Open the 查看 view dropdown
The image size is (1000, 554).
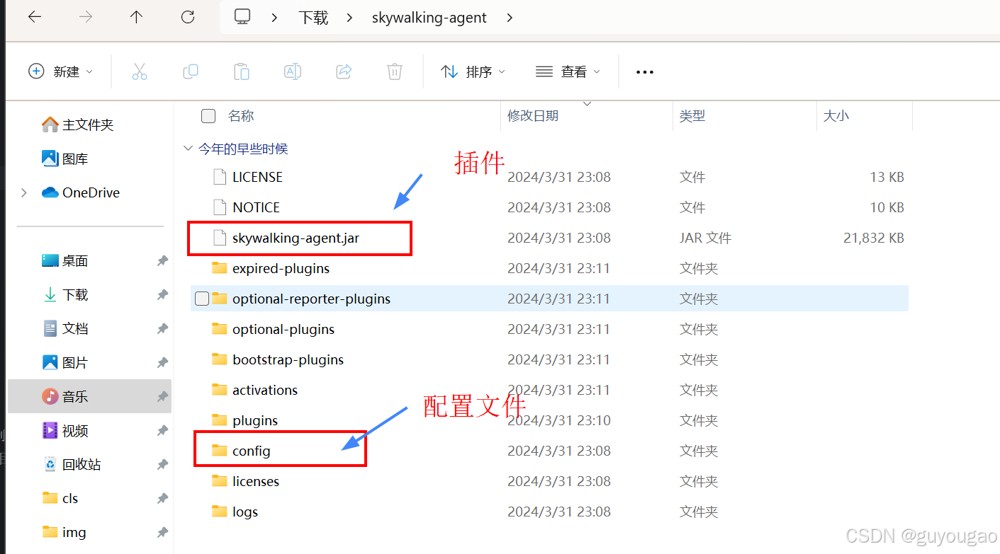pyautogui.click(x=568, y=71)
